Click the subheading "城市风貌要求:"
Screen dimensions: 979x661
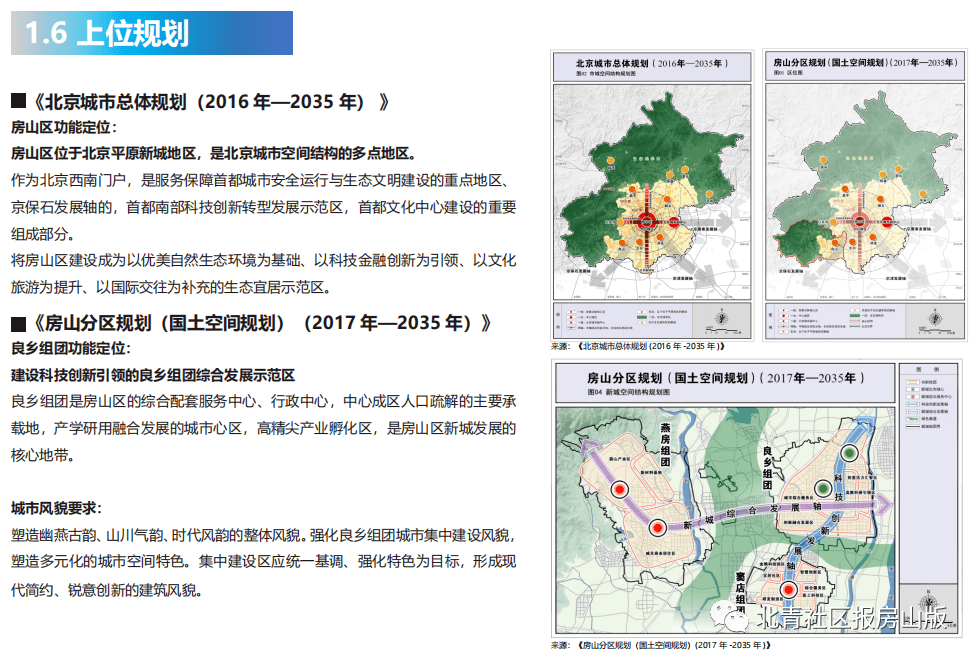click(56, 508)
